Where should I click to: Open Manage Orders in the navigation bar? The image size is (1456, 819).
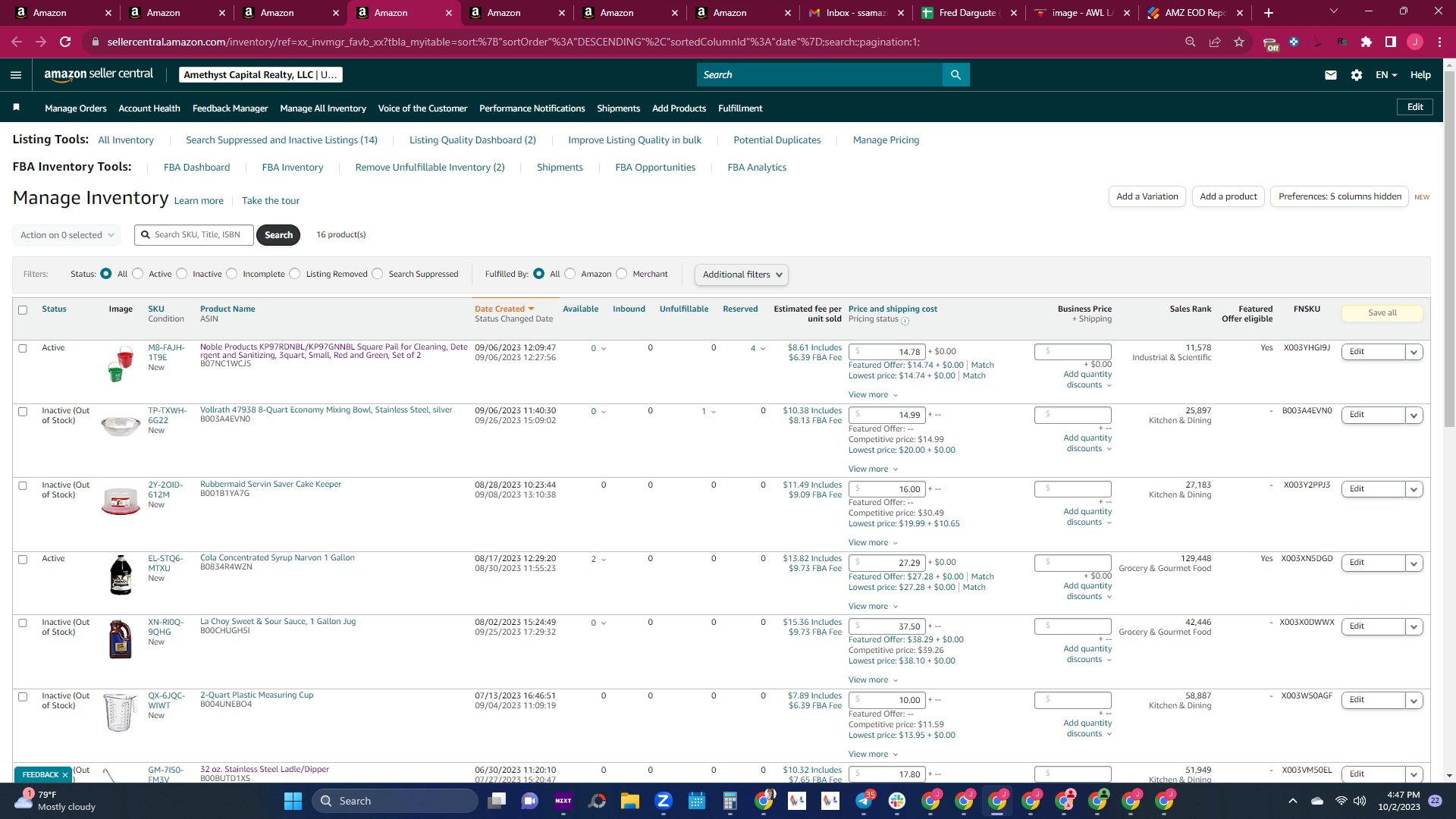tap(76, 108)
